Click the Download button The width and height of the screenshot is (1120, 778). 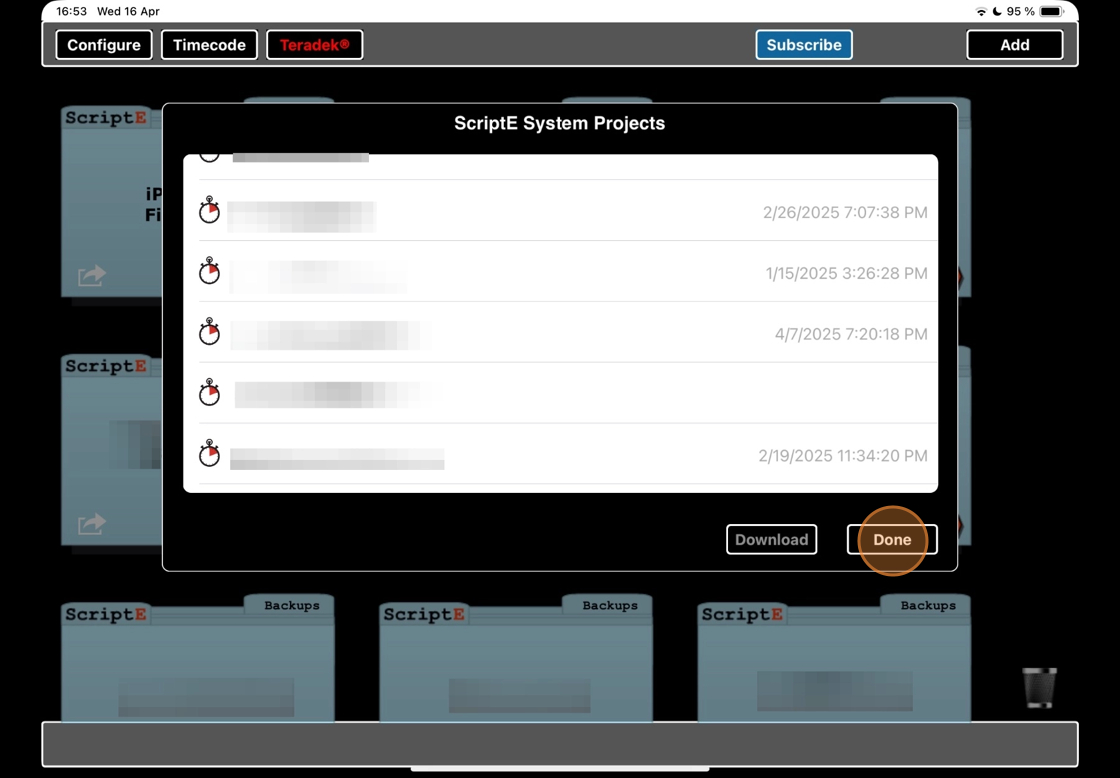coord(771,539)
